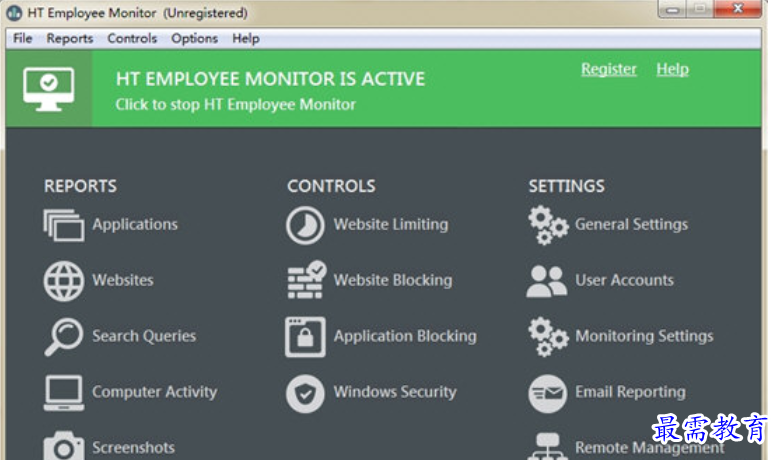Select the User Accounts label
This screenshot has width=776, height=460.
pyautogui.click(x=625, y=280)
